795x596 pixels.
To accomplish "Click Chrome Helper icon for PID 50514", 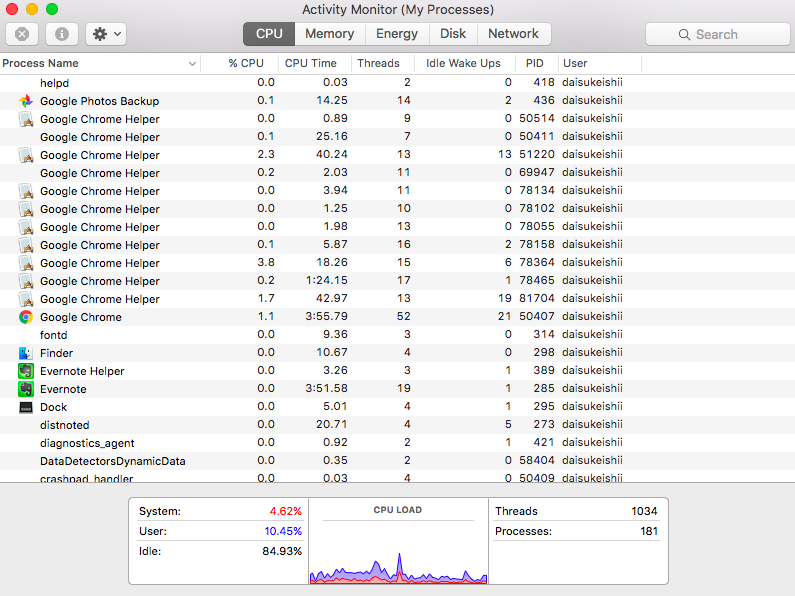I will [x=26, y=119].
